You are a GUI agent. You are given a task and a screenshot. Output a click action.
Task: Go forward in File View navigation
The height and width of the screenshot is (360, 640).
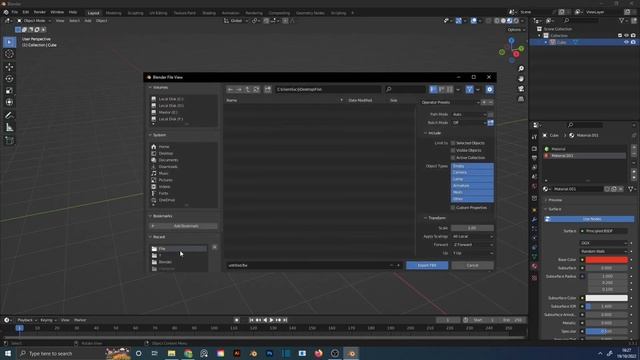[239, 89]
